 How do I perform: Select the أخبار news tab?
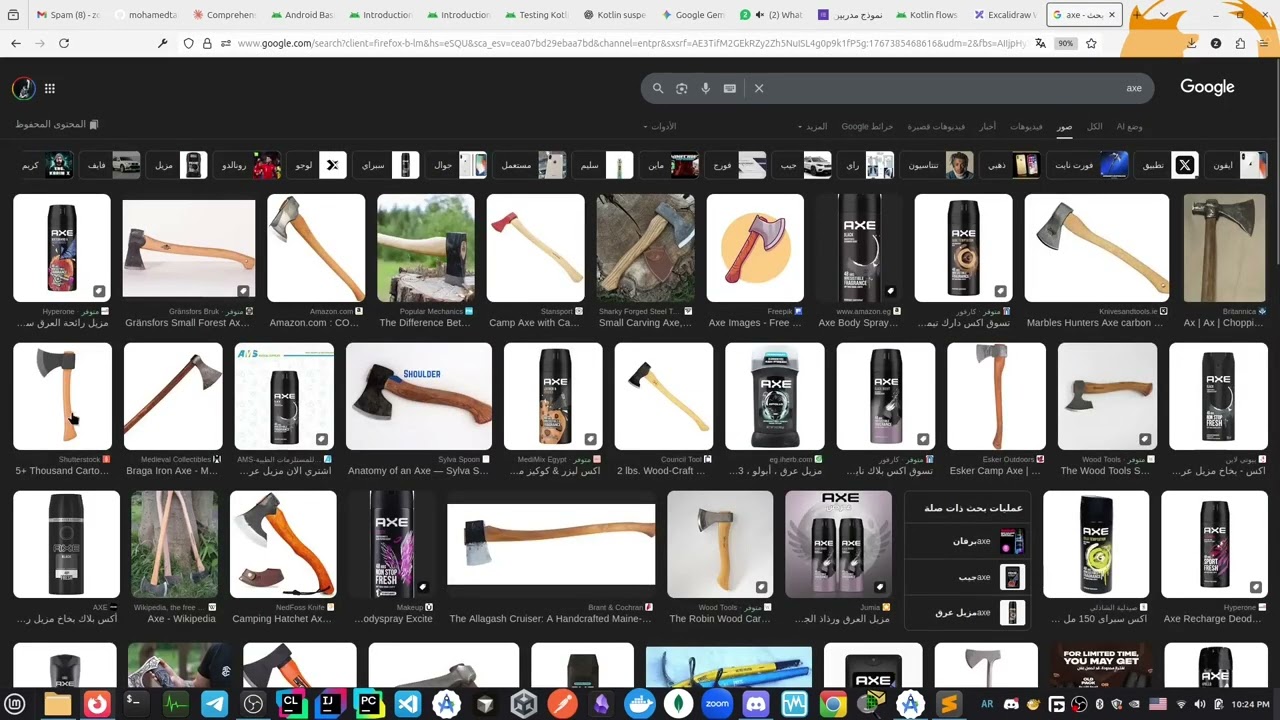987,126
